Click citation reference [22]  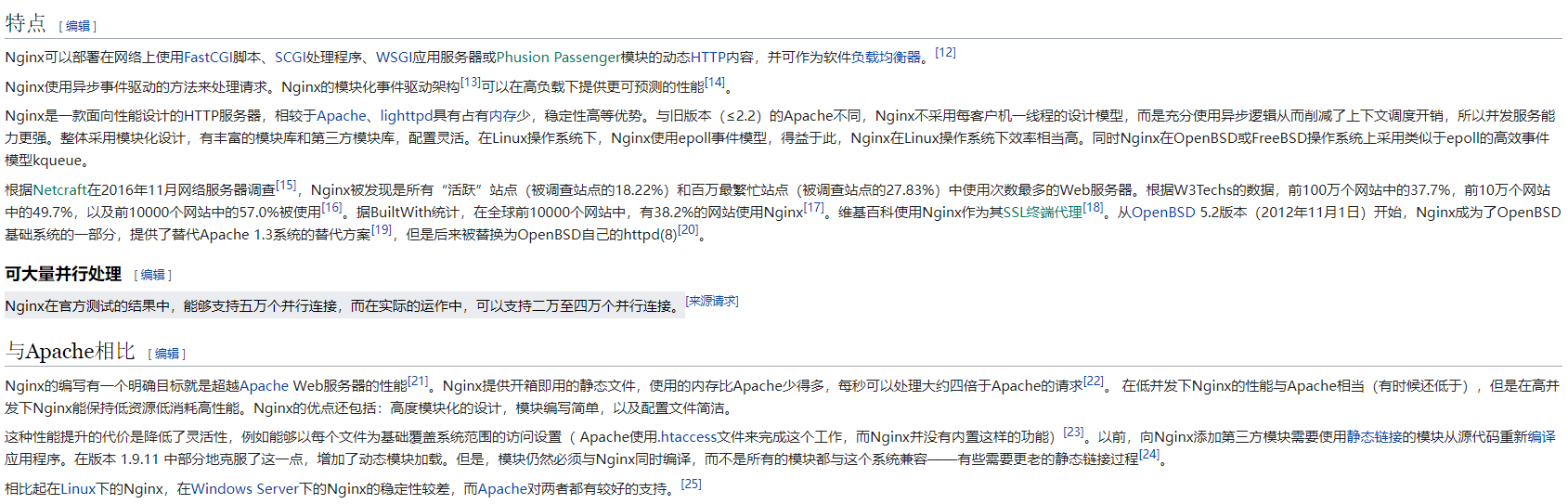tap(1094, 381)
